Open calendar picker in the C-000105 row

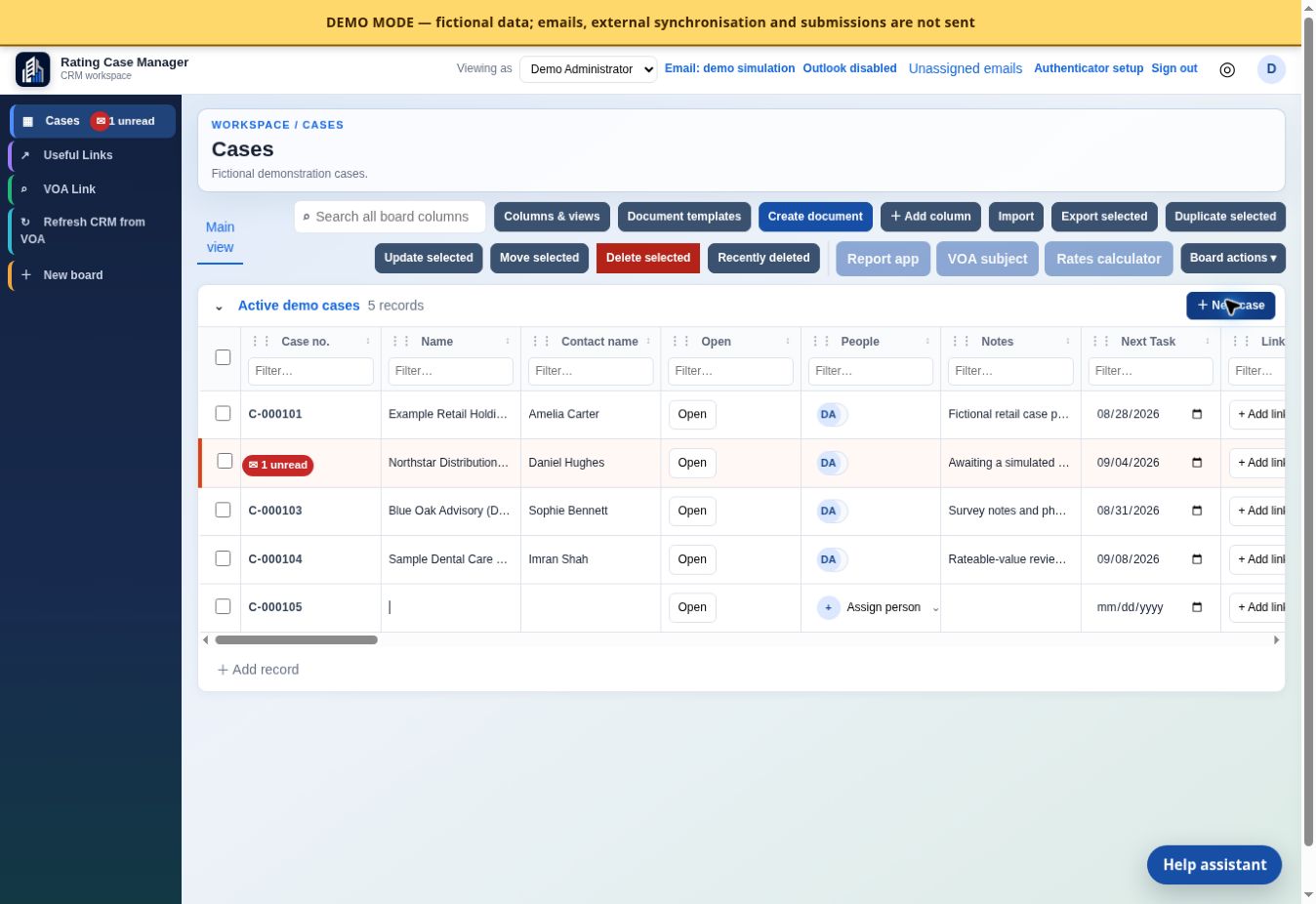pyautogui.click(x=1197, y=607)
